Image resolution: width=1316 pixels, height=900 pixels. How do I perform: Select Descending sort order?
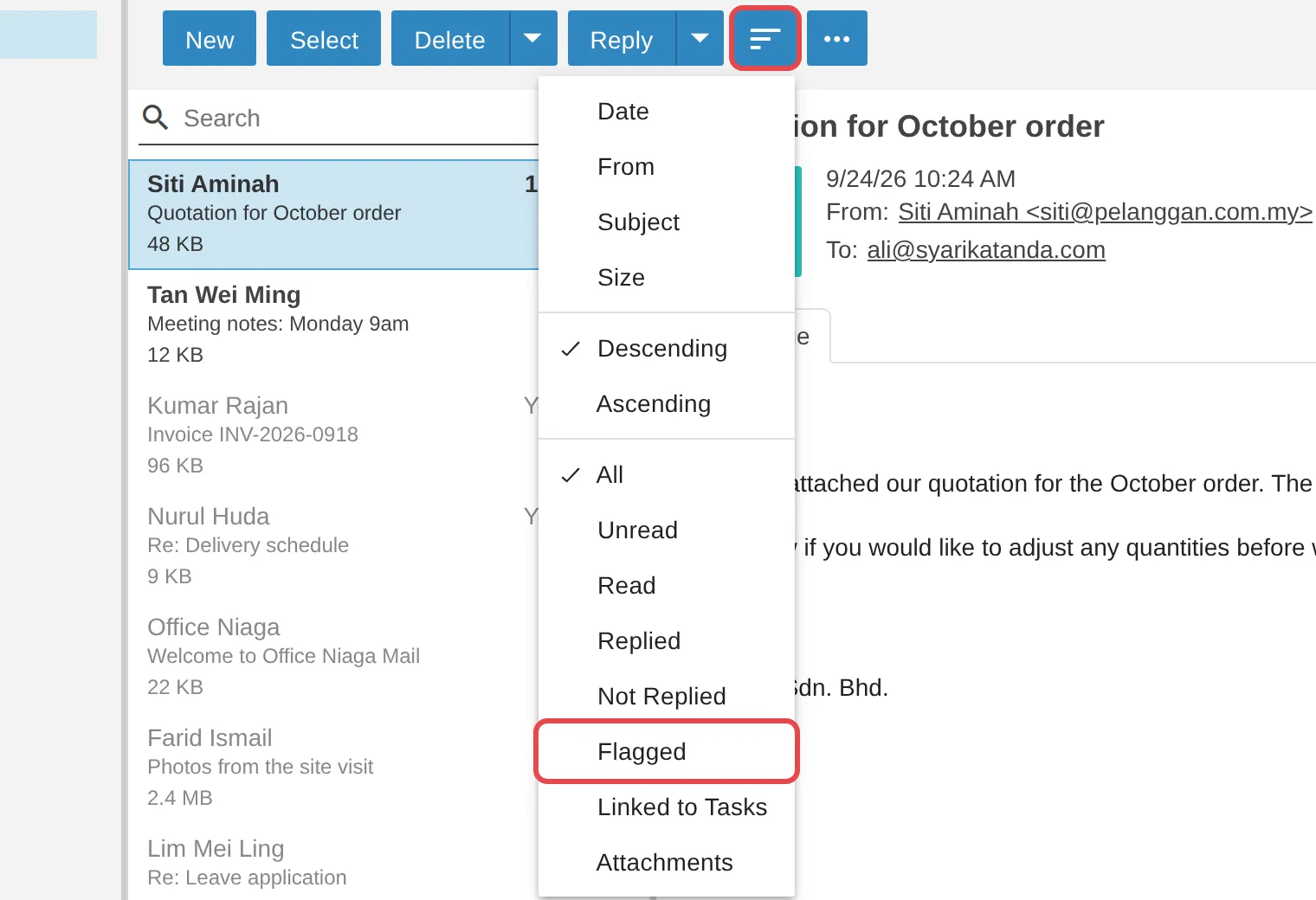pos(667,348)
